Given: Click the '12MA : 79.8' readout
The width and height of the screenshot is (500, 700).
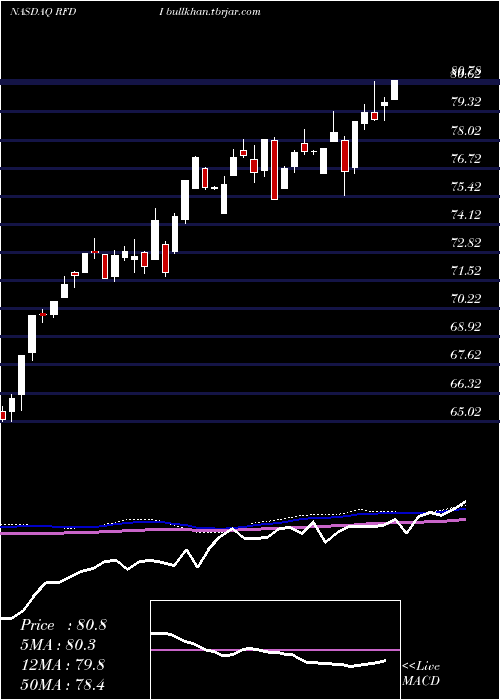Looking at the screenshot, I should coord(62,665).
